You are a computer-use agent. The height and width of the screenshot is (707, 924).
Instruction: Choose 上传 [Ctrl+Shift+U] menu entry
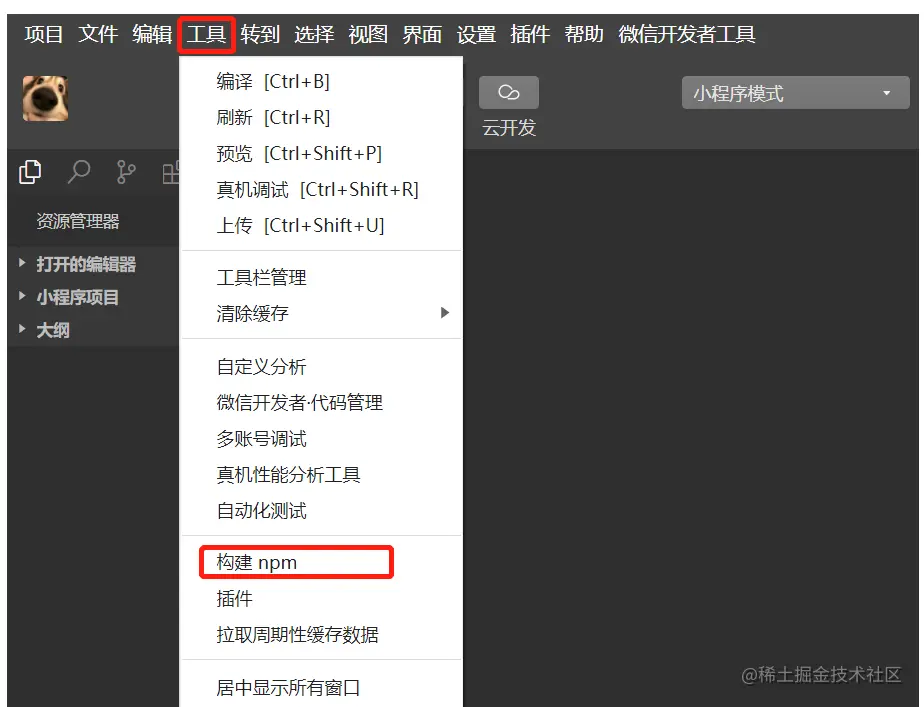321,225
